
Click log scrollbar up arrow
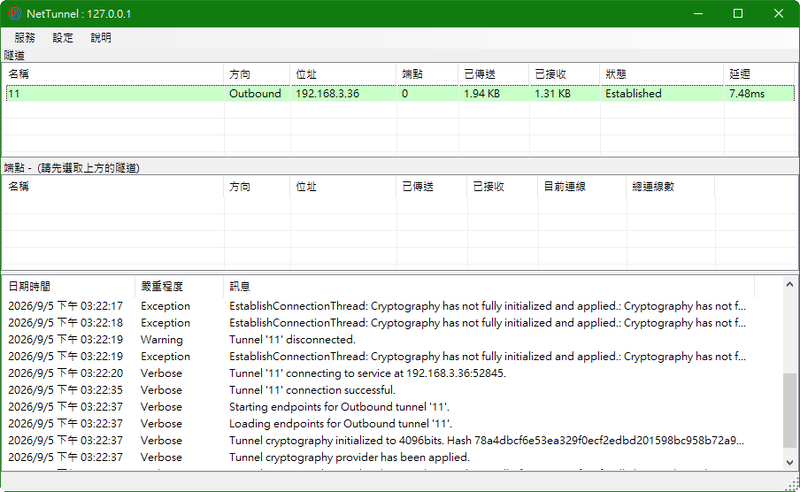[x=789, y=284]
